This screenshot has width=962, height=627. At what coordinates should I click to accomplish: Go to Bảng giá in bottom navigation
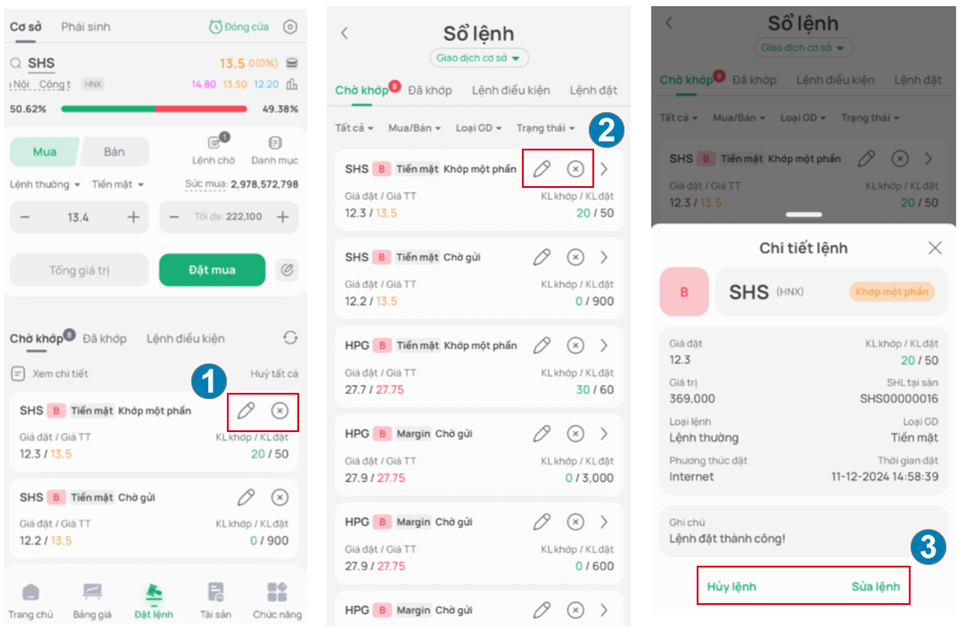click(92, 601)
